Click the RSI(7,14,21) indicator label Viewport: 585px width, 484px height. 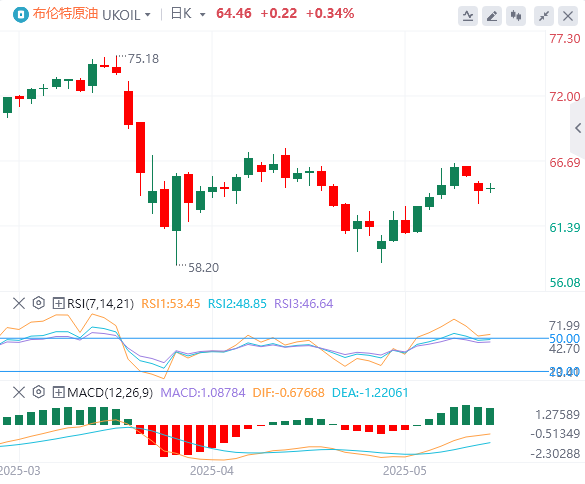click(x=100, y=304)
